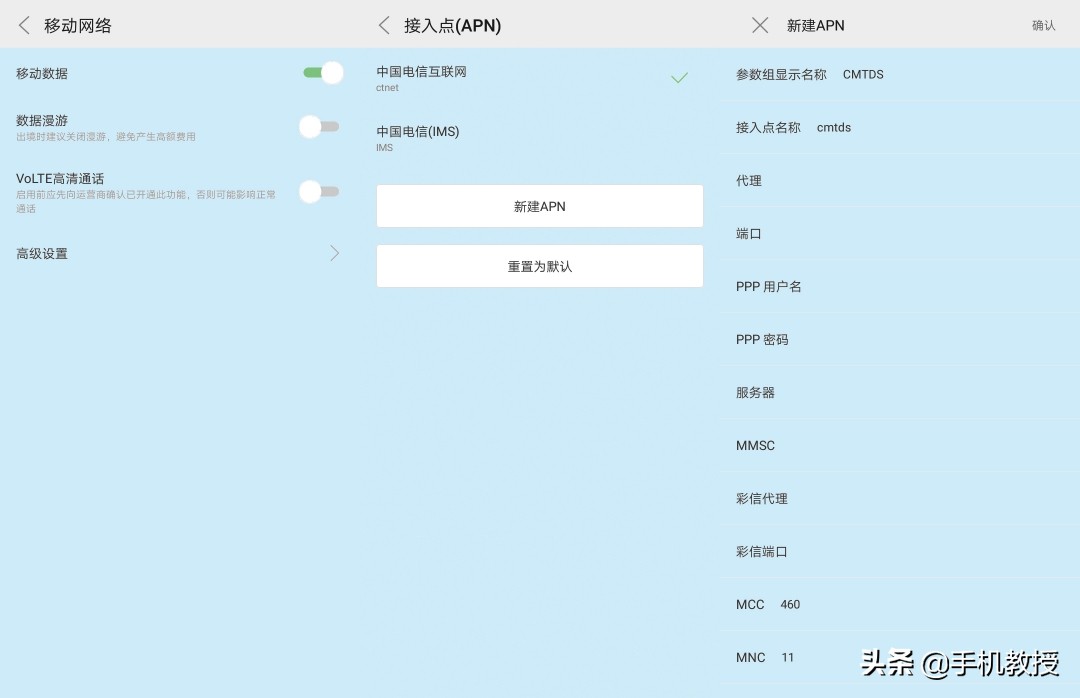Open the 端口 field

(x=900, y=234)
